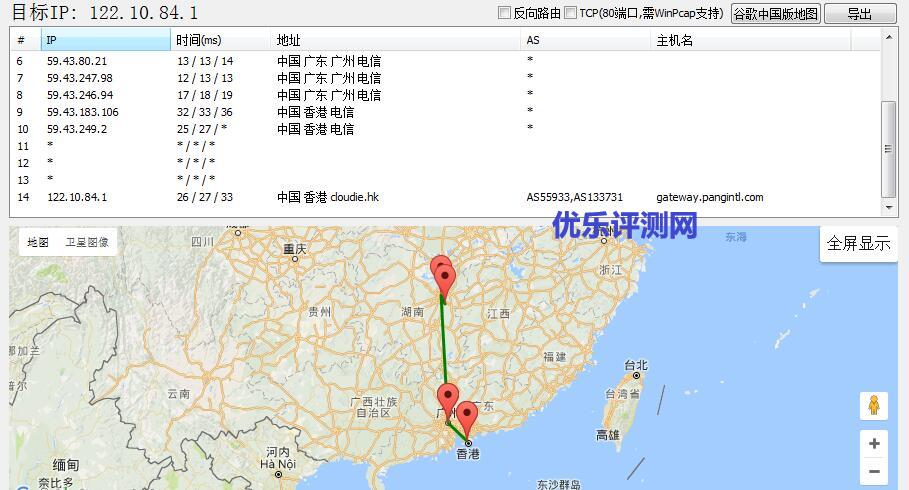Click the 主机名 column header

(750, 40)
